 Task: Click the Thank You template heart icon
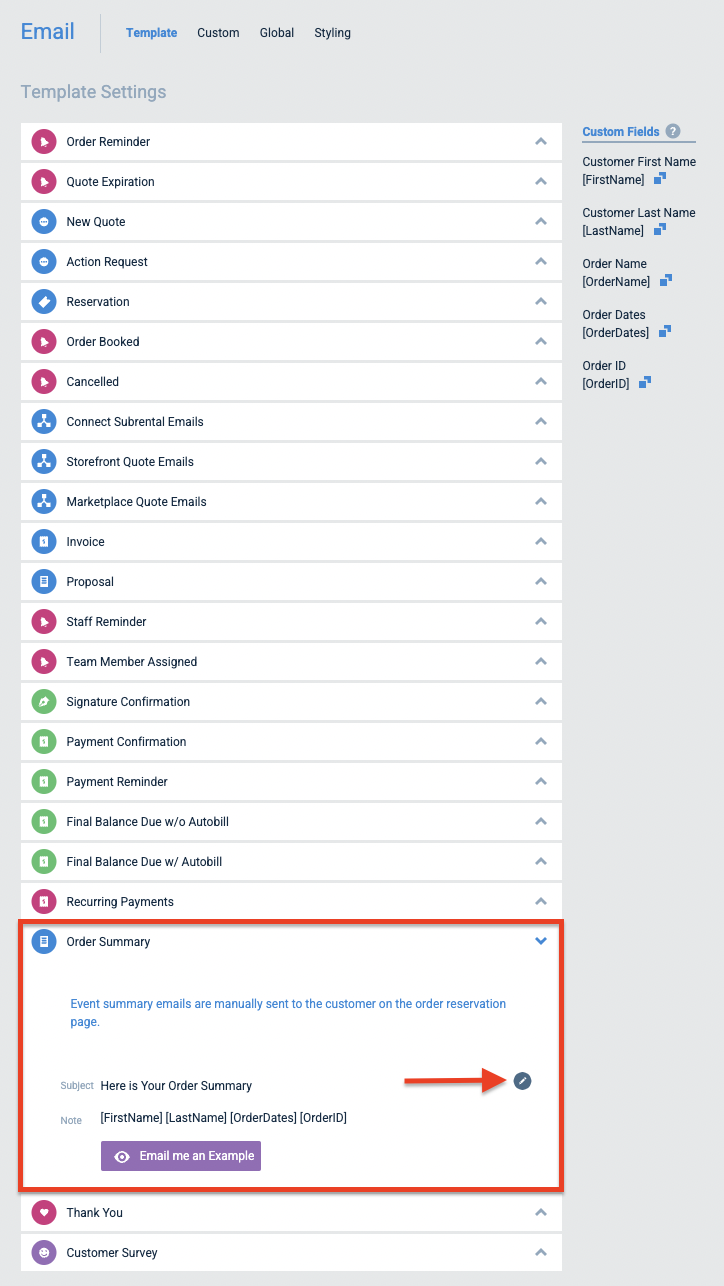(x=43, y=1212)
